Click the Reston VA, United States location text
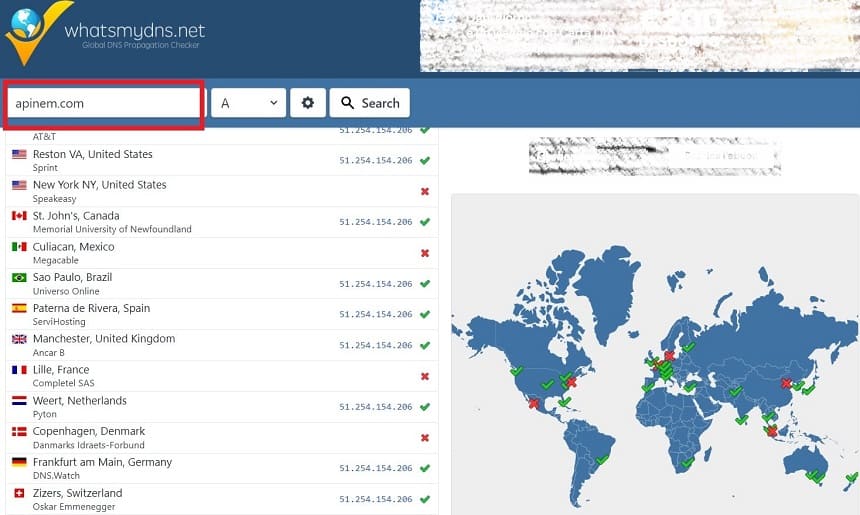 [x=93, y=154]
